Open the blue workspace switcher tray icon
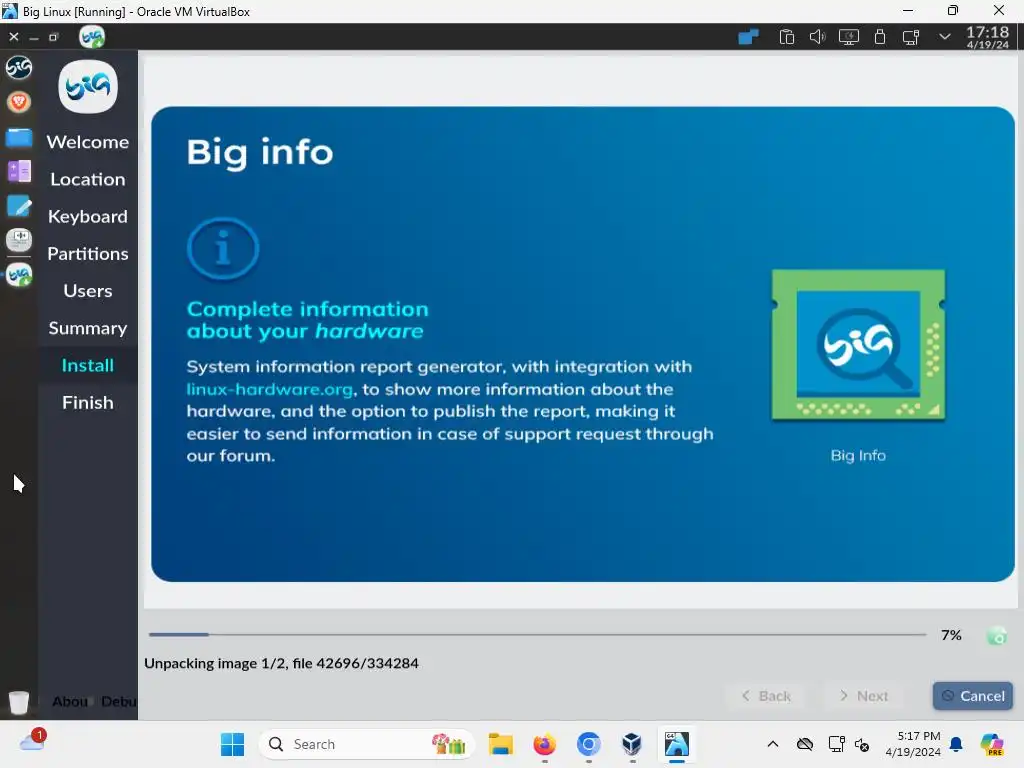Viewport: 1024px width, 768px height. click(748, 37)
